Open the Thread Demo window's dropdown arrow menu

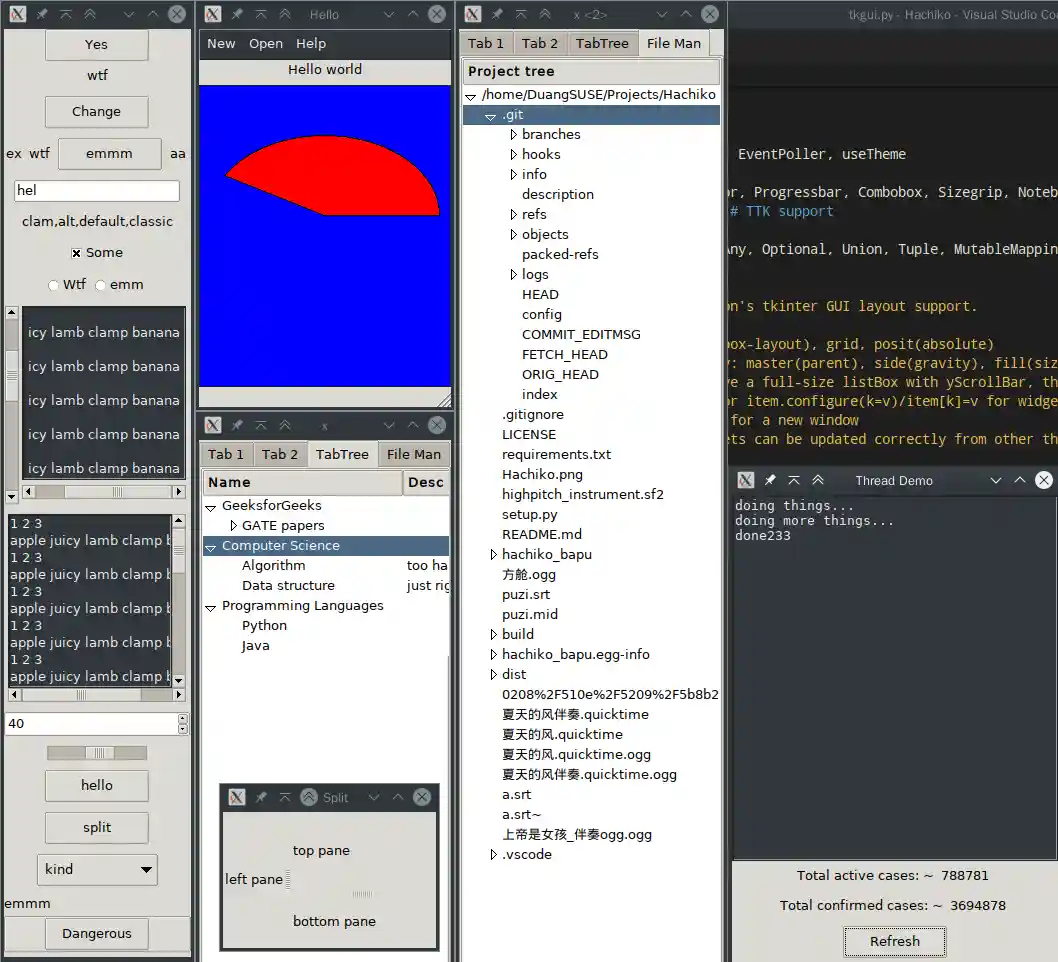[x=995, y=480]
